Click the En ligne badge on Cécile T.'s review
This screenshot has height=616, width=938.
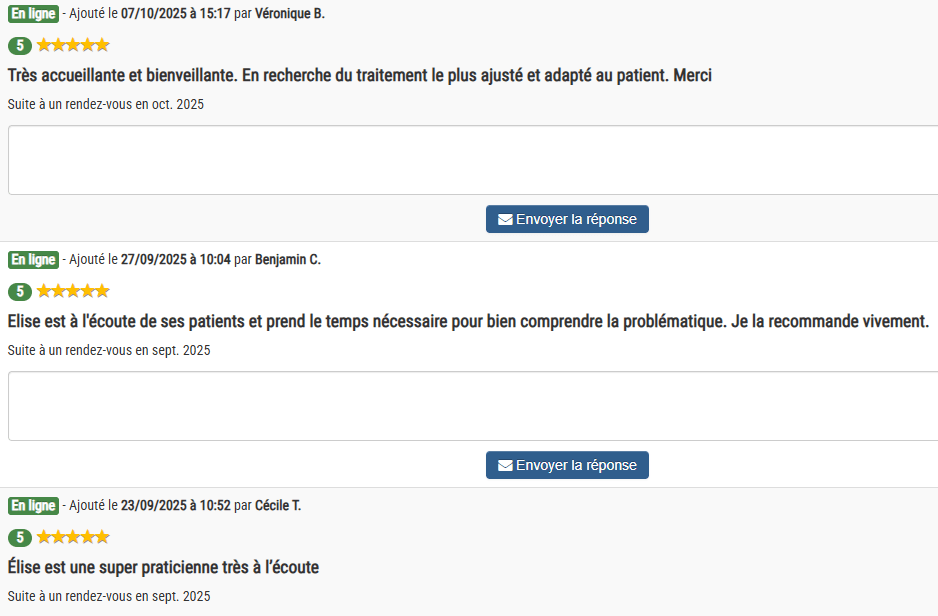pyautogui.click(x=33, y=506)
